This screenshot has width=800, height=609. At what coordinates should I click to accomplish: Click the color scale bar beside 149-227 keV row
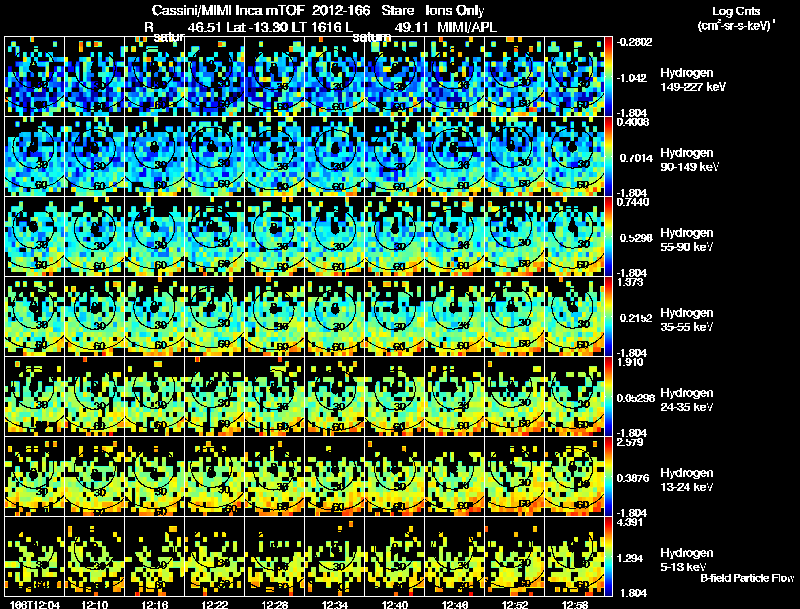[608, 77]
